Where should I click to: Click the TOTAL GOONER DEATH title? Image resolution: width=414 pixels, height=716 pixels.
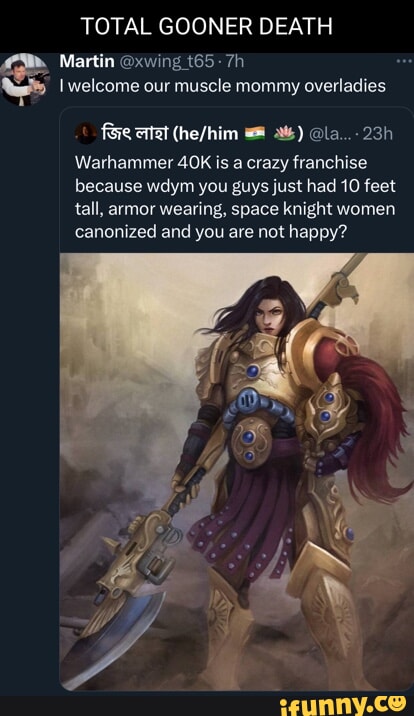point(207,26)
